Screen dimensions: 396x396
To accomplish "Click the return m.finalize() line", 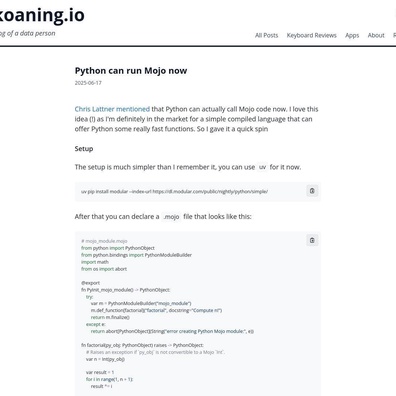I will 110,317.
